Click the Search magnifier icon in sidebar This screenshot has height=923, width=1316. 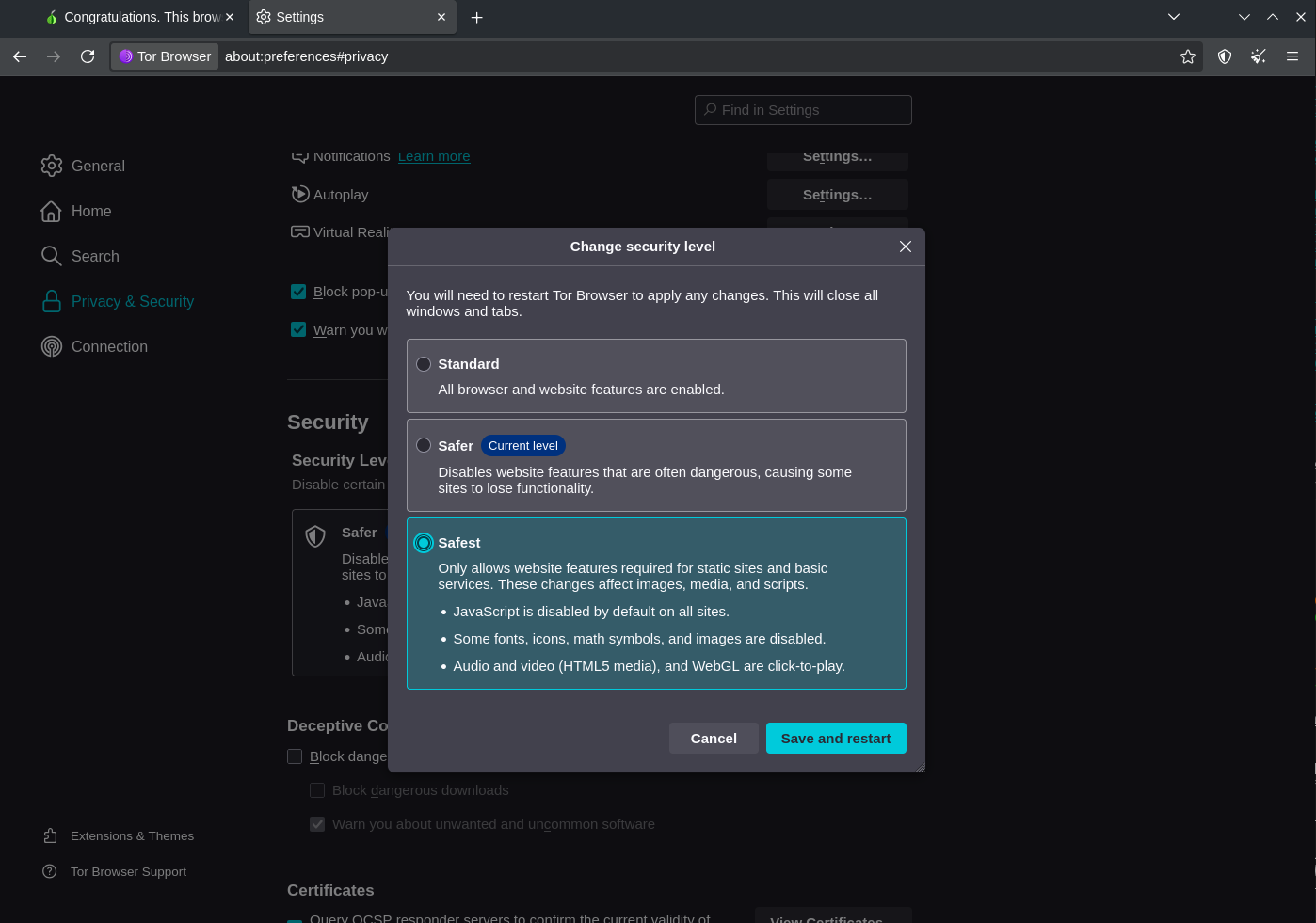[x=52, y=256]
